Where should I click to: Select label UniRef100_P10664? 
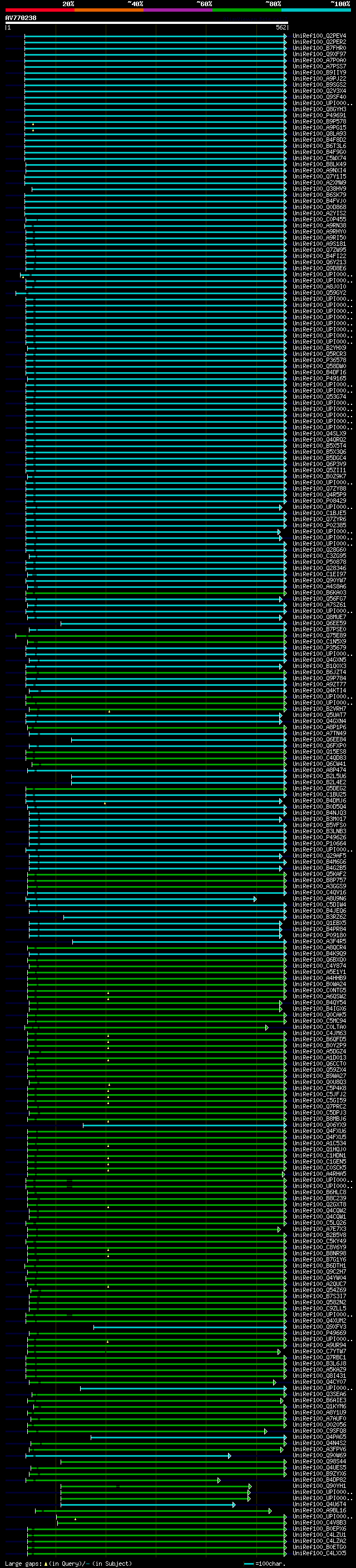click(x=319, y=844)
